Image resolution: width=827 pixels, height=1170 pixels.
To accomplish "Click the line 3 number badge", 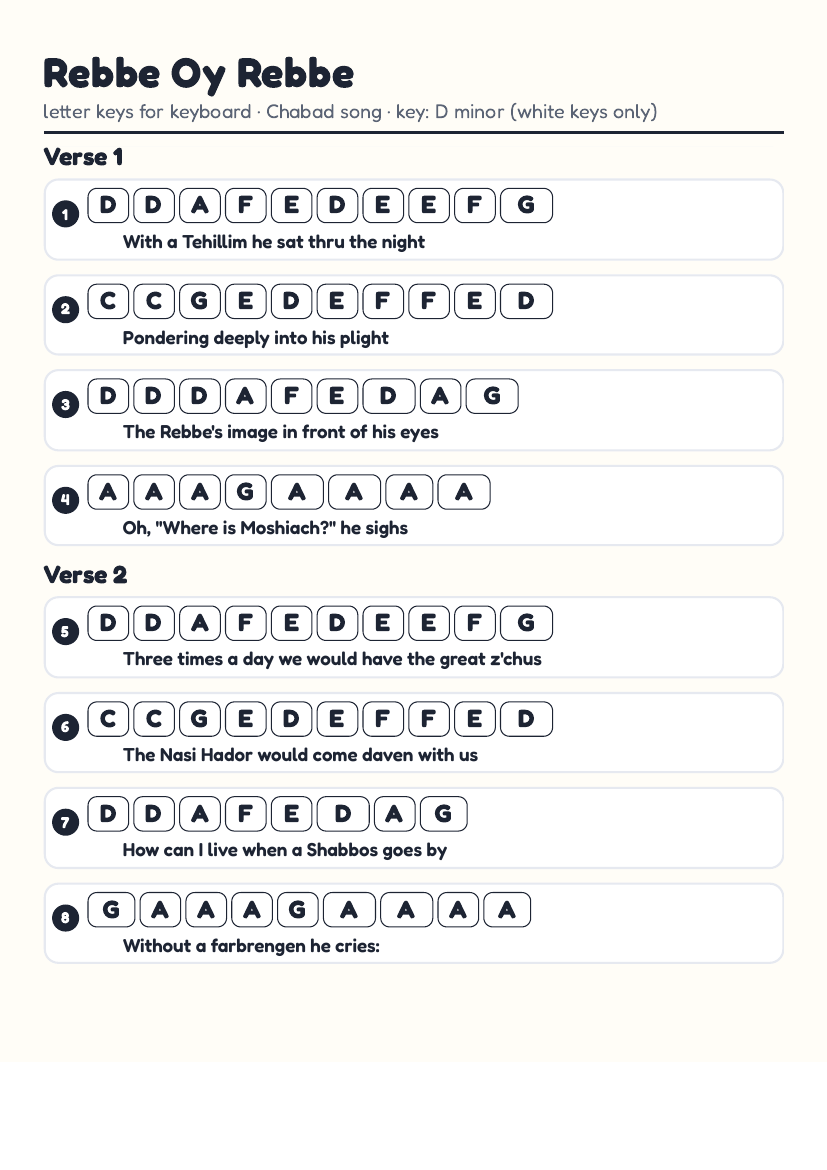I will point(66,404).
